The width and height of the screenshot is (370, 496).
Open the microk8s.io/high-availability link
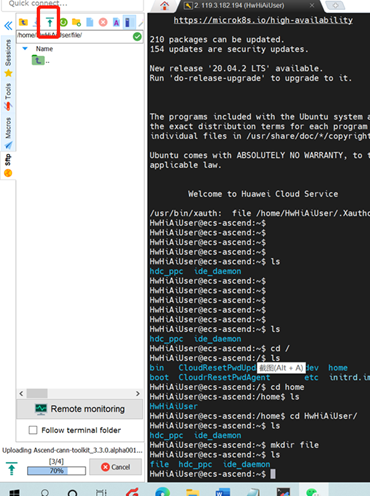[x=263, y=20]
